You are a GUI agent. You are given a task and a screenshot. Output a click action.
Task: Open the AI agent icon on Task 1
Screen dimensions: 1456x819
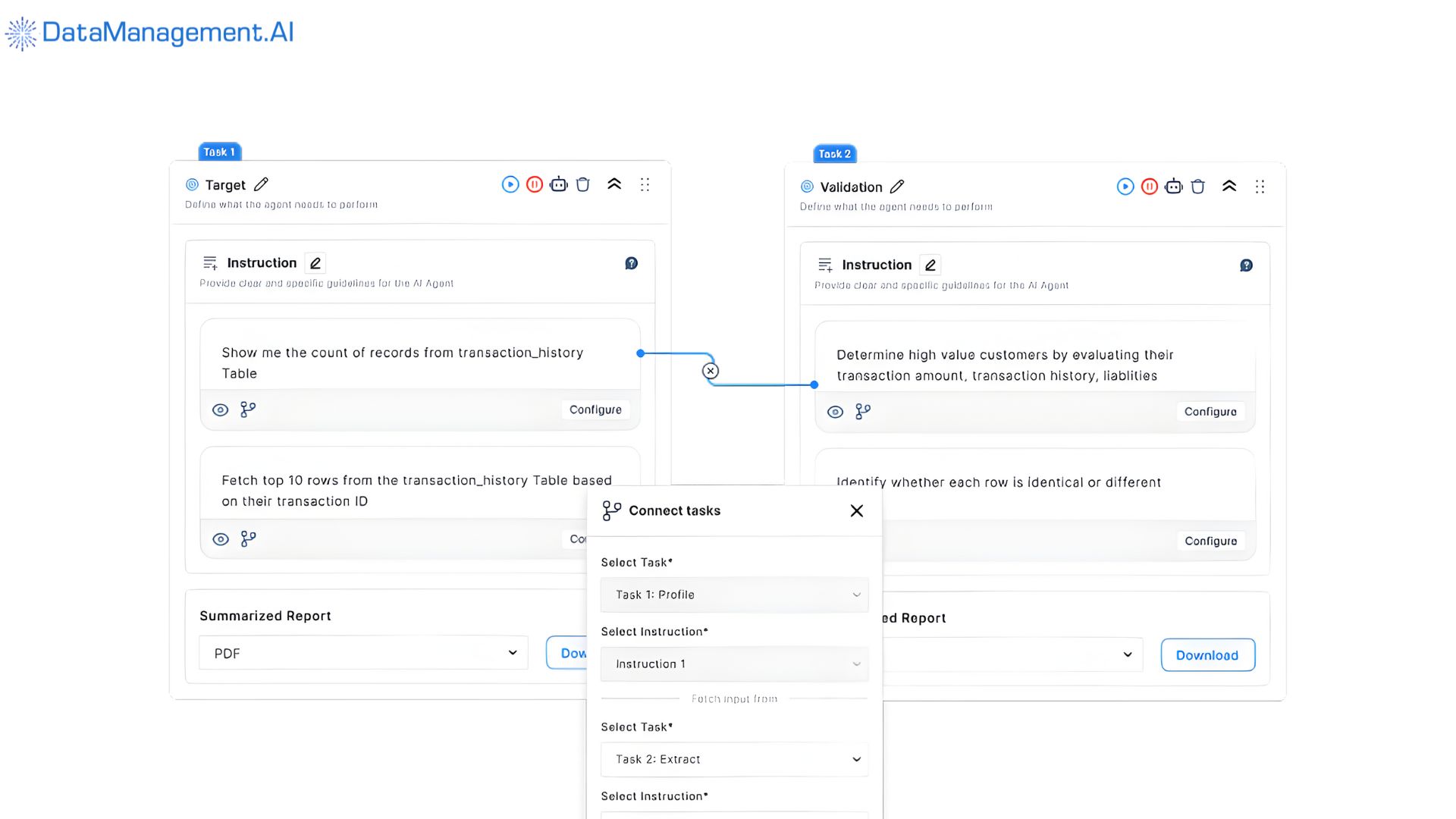tap(559, 184)
